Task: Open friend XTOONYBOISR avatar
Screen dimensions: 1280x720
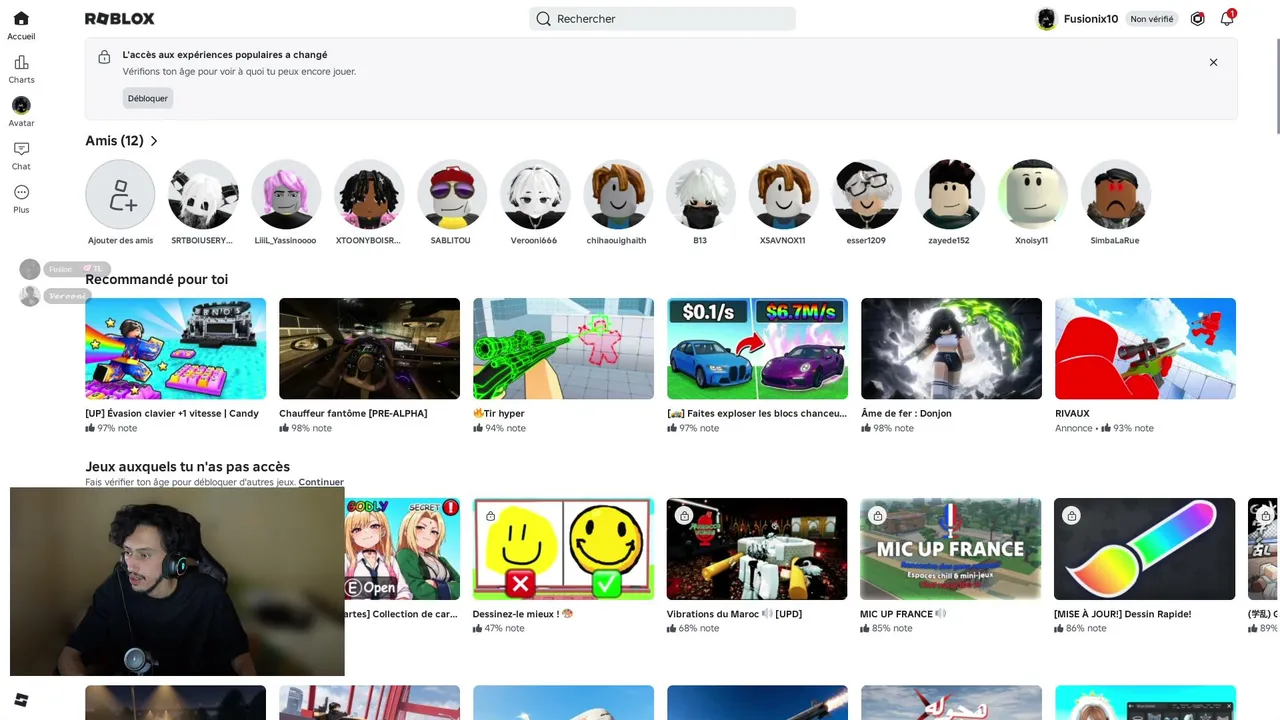Action: [369, 195]
